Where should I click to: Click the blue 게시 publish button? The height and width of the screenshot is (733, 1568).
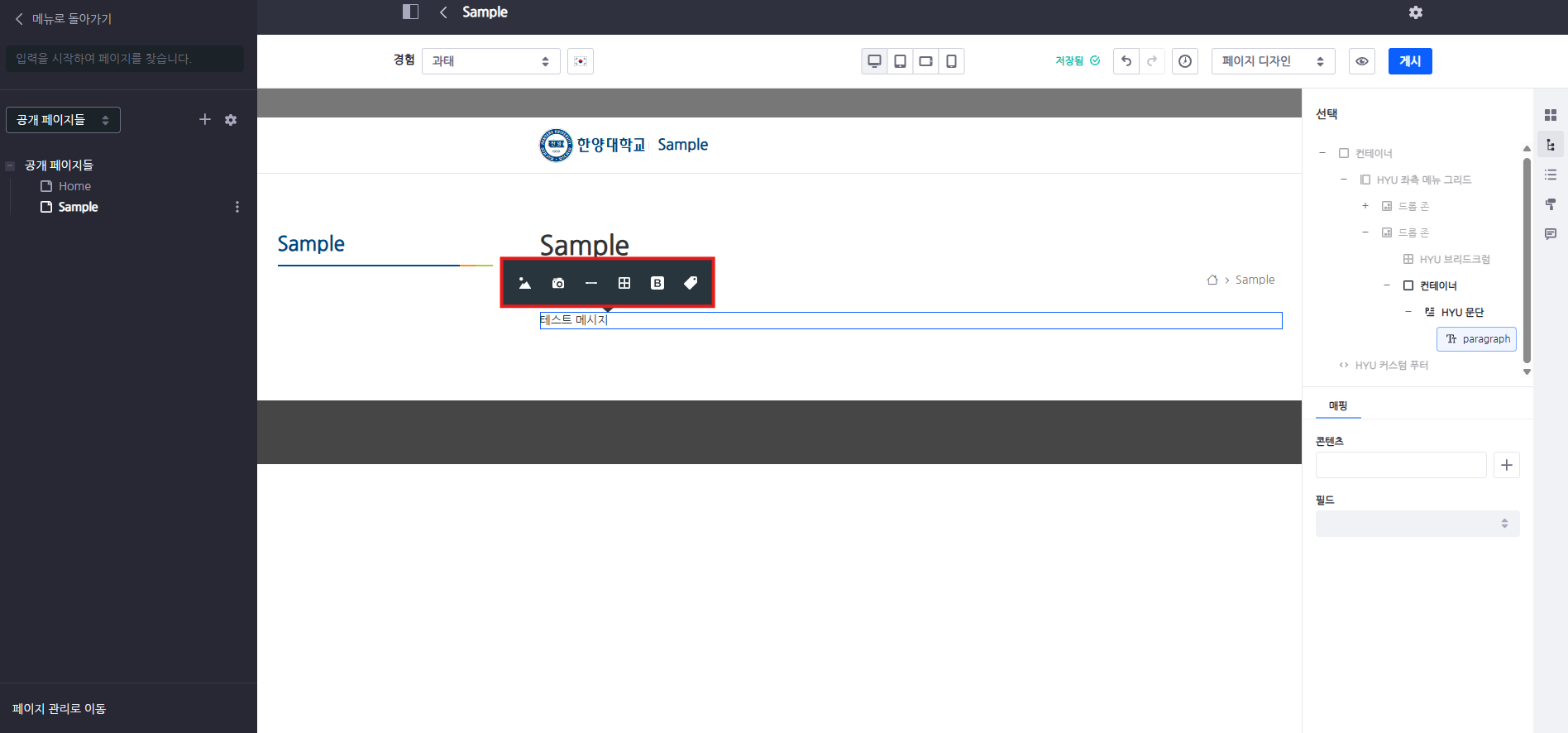point(1410,61)
